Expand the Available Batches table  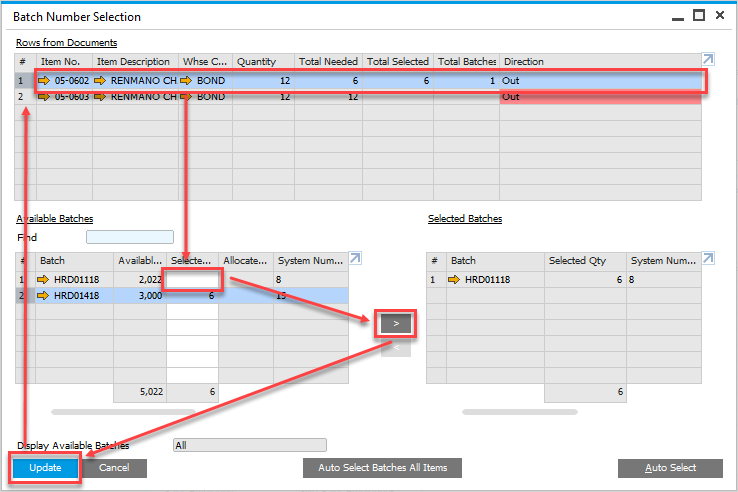tap(355, 258)
